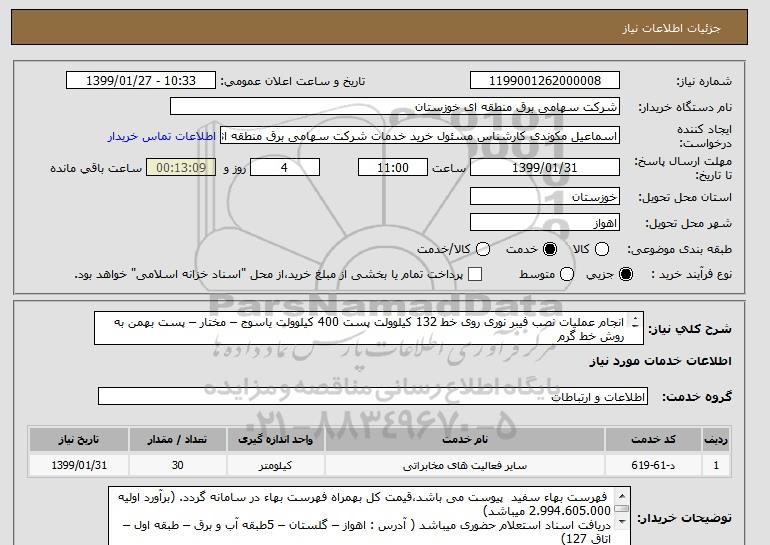Click need date cell 1399/01/31 in table
This screenshot has width=770, height=545.
click(x=79, y=465)
